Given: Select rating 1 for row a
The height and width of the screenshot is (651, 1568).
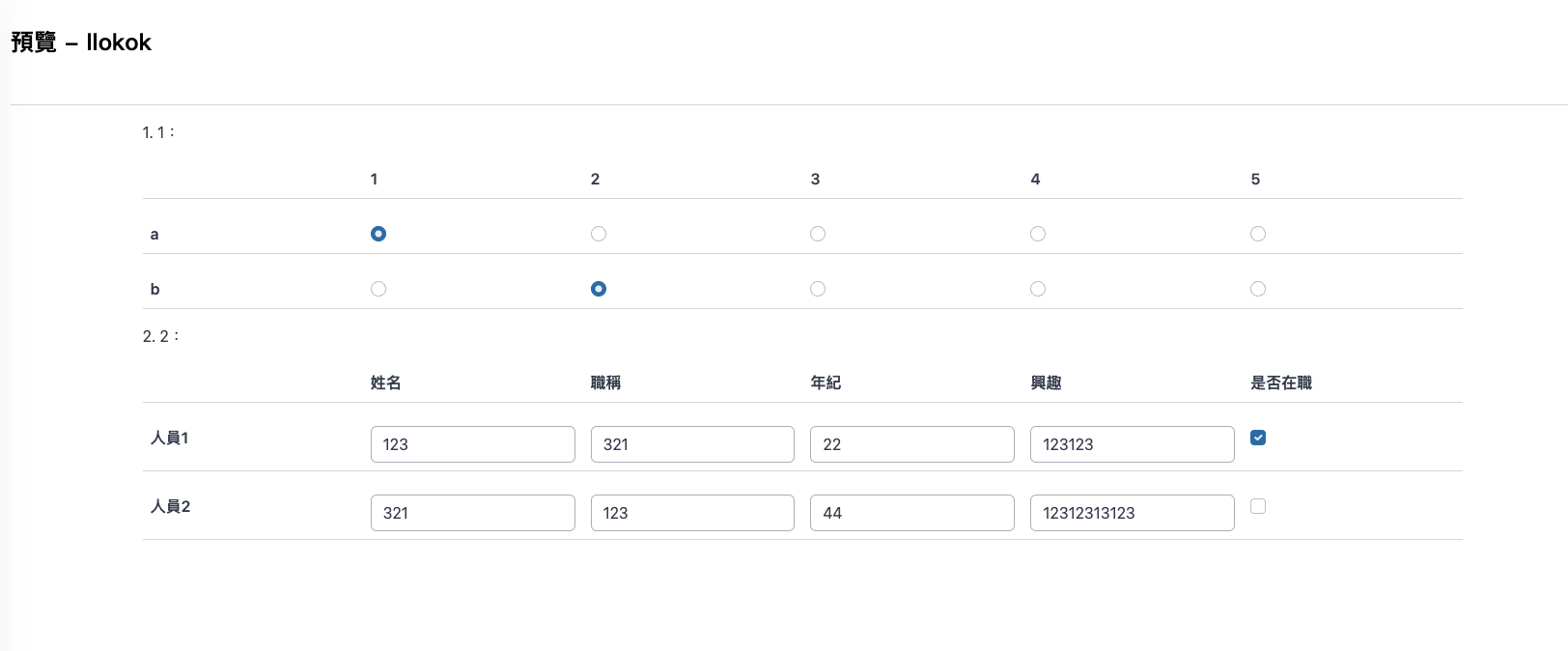Looking at the screenshot, I should pos(378,234).
